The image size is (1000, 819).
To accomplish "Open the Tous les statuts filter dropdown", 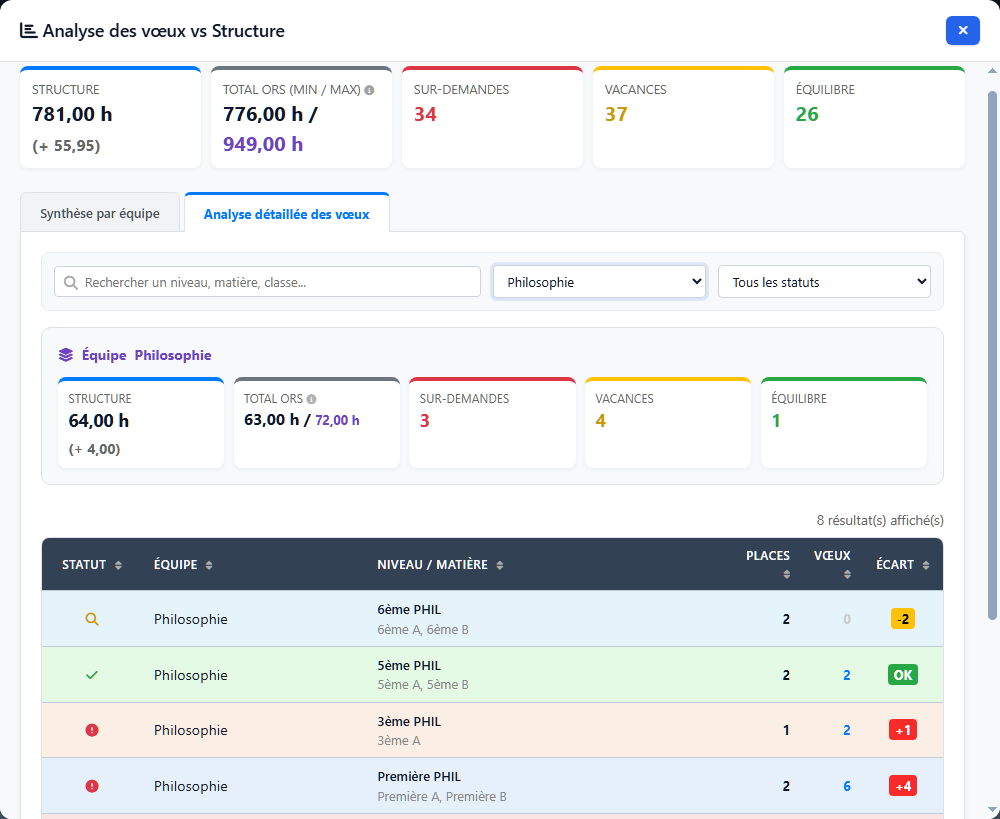I will [x=824, y=282].
